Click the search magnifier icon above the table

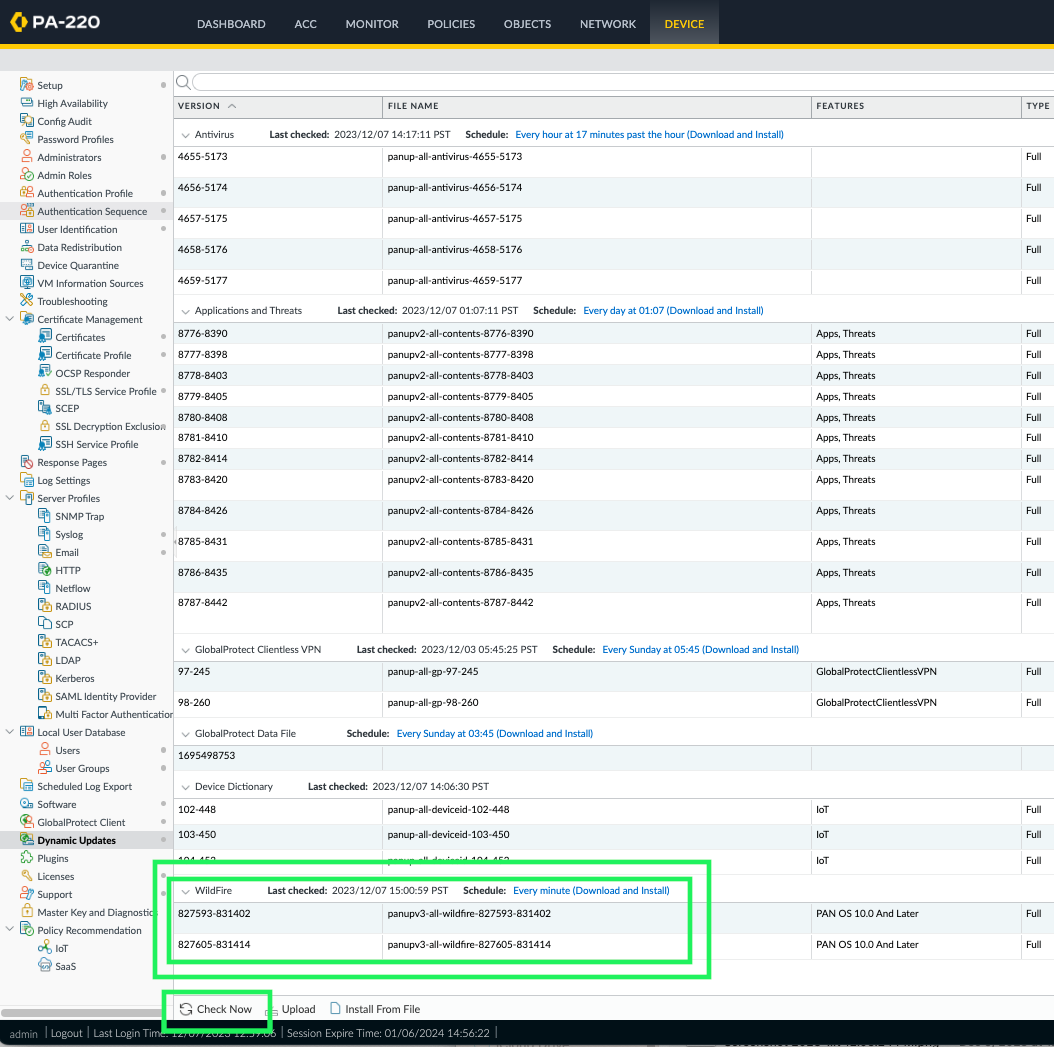coord(182,82)
